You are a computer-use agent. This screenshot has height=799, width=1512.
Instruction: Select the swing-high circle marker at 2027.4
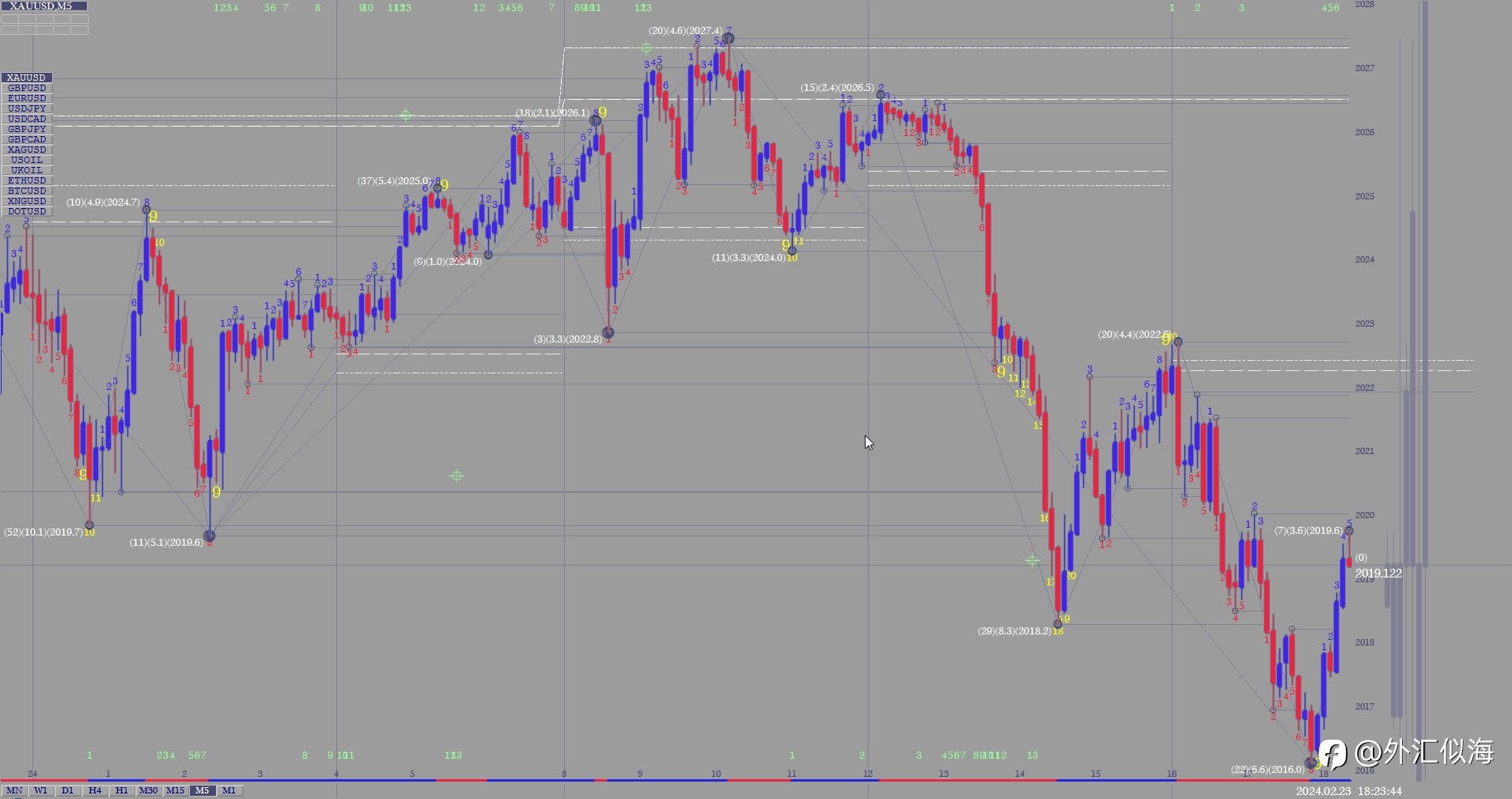point(729,38)
